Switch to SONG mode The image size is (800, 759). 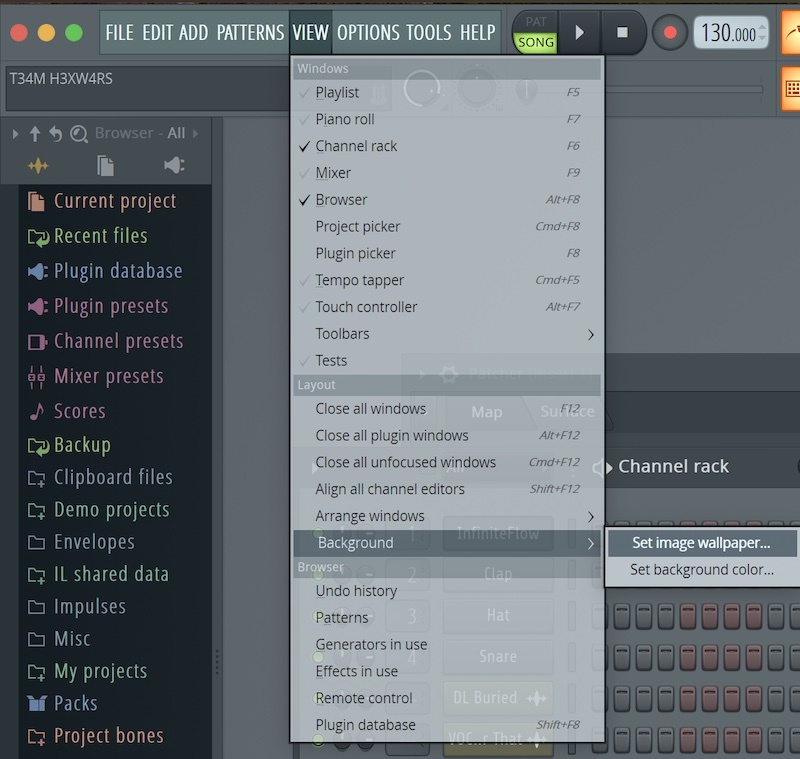point(536,43)
